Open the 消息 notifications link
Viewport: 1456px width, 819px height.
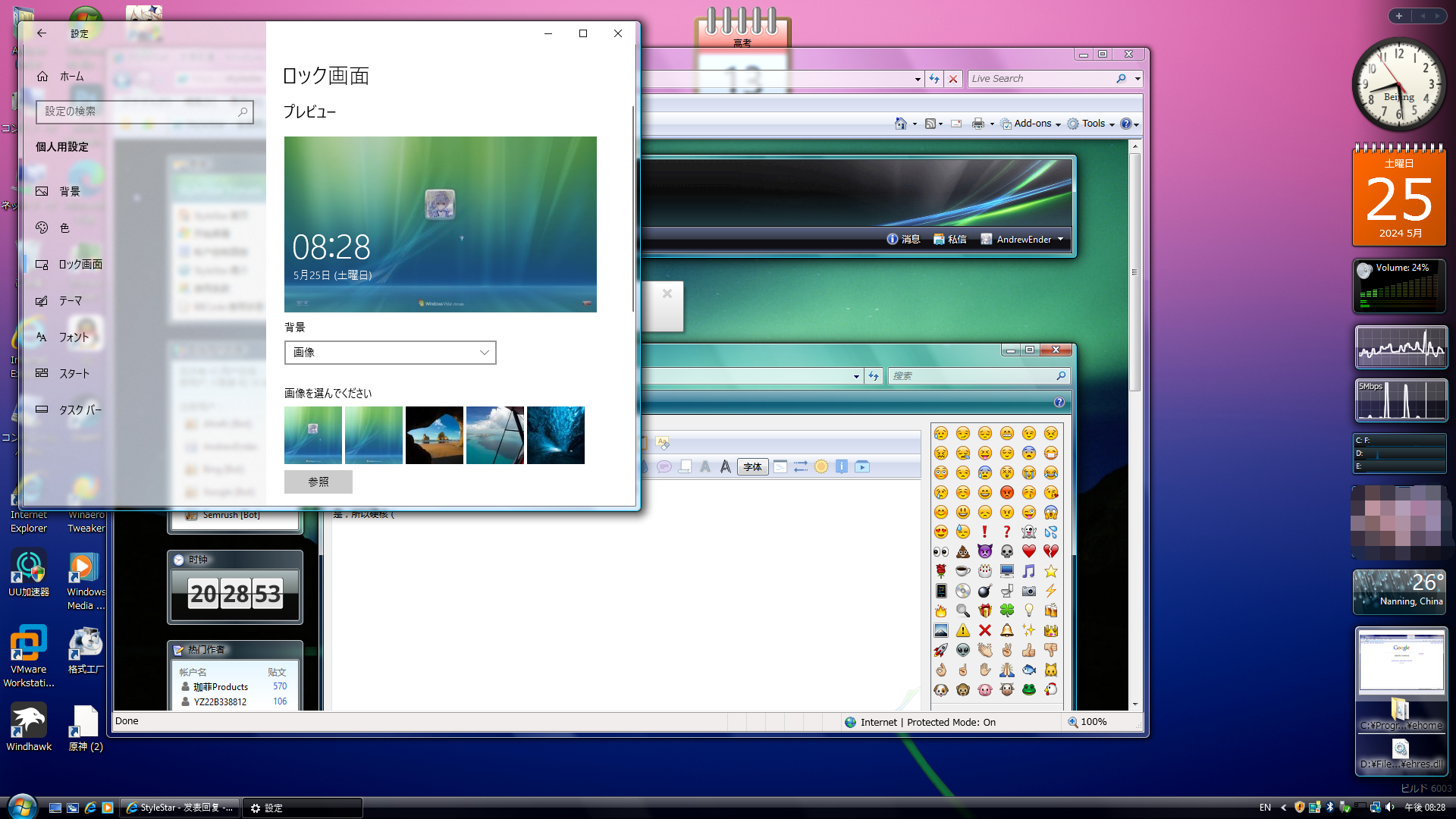(903, 240)
